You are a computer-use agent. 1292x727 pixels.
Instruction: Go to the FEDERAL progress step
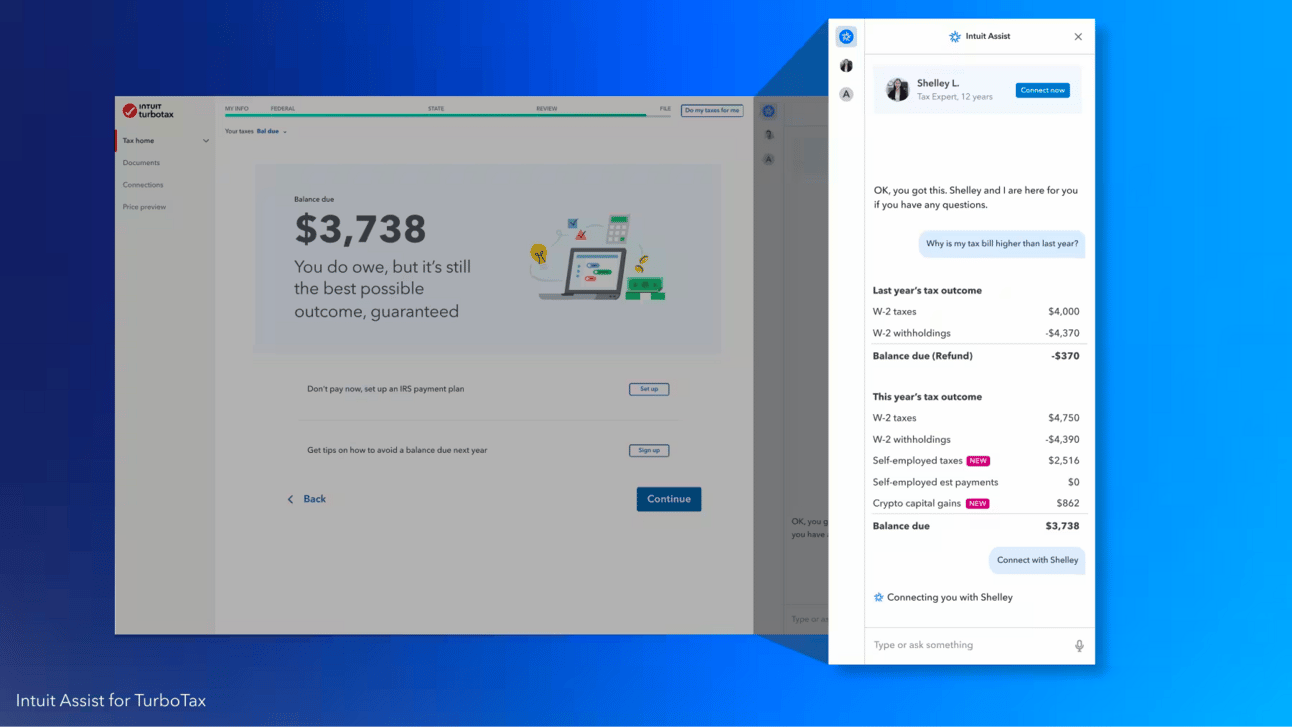coord(283,108)
